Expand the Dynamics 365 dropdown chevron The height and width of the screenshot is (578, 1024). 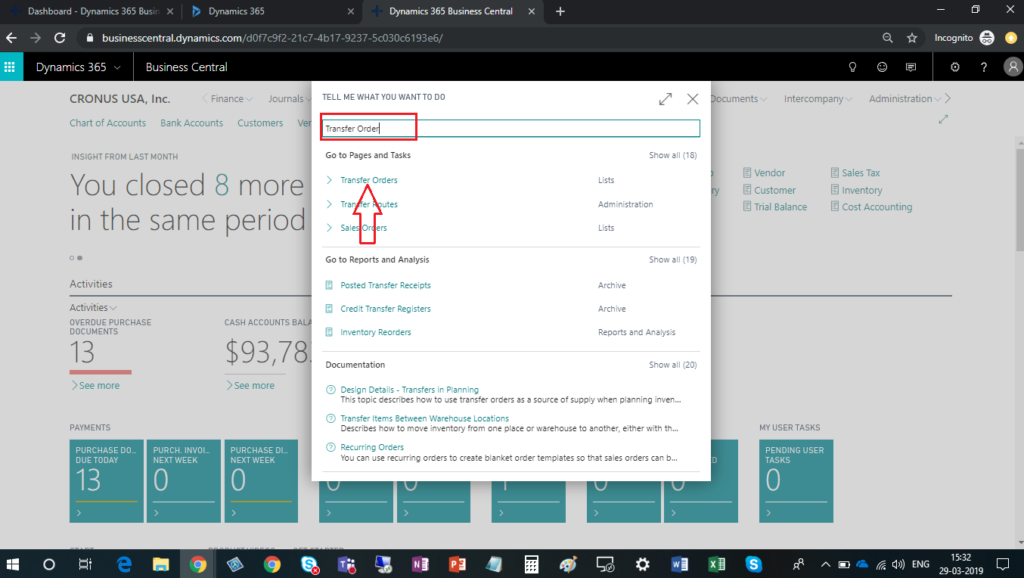pyautogui.click(x=118, y=67)
